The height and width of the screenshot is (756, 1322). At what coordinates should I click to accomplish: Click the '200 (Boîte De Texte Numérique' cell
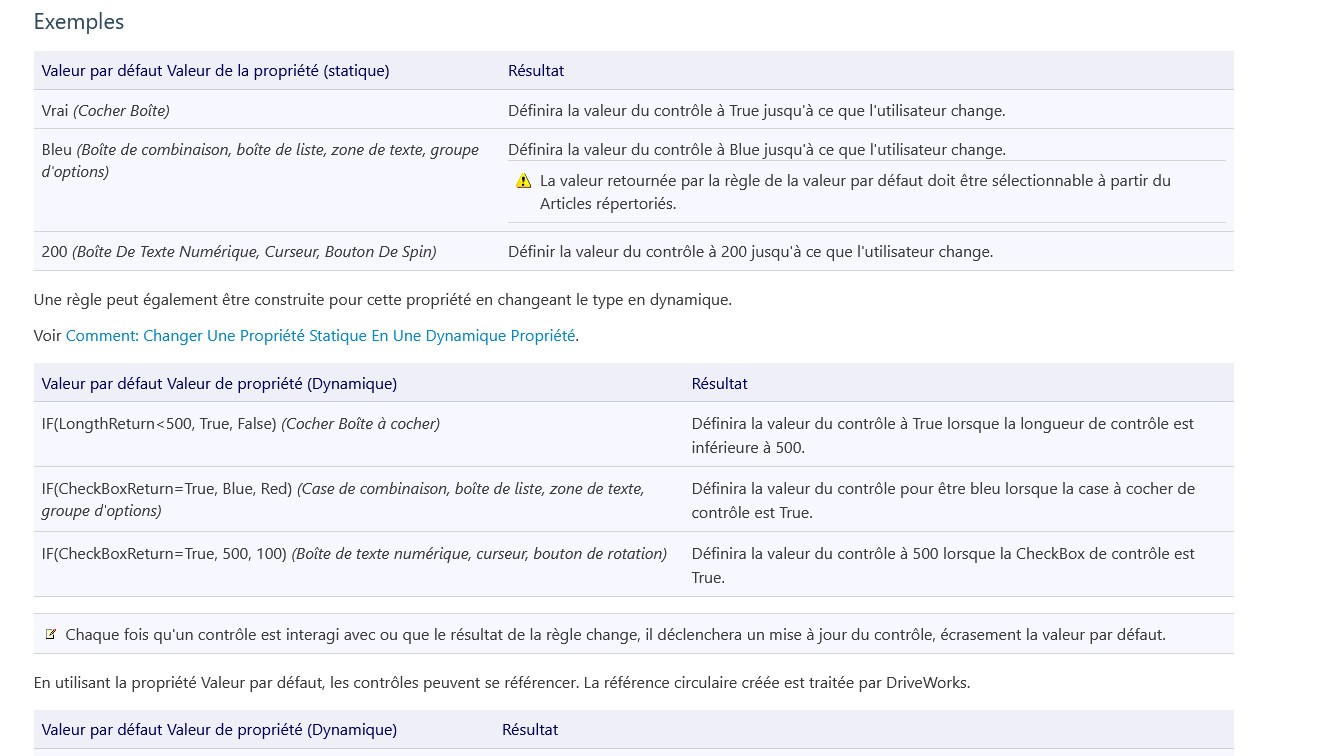point(239,252)
